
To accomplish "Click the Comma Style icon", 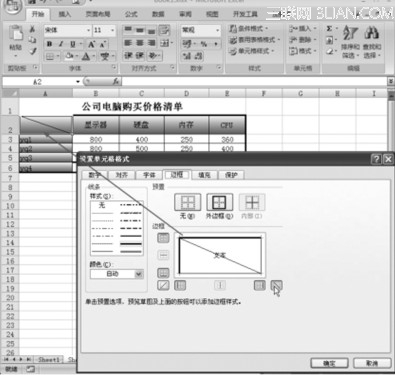I will 215,44.
